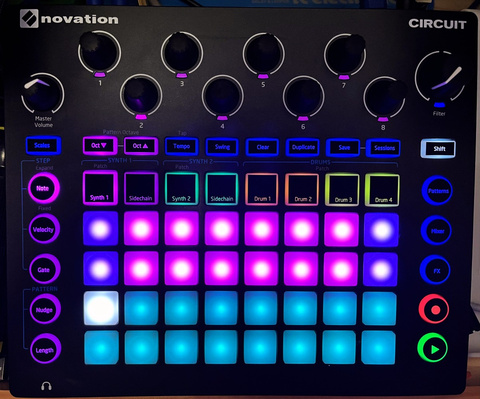This screenshot has width=480, height=399.
Task: Open the Mixer view
Action: [437, 231]
